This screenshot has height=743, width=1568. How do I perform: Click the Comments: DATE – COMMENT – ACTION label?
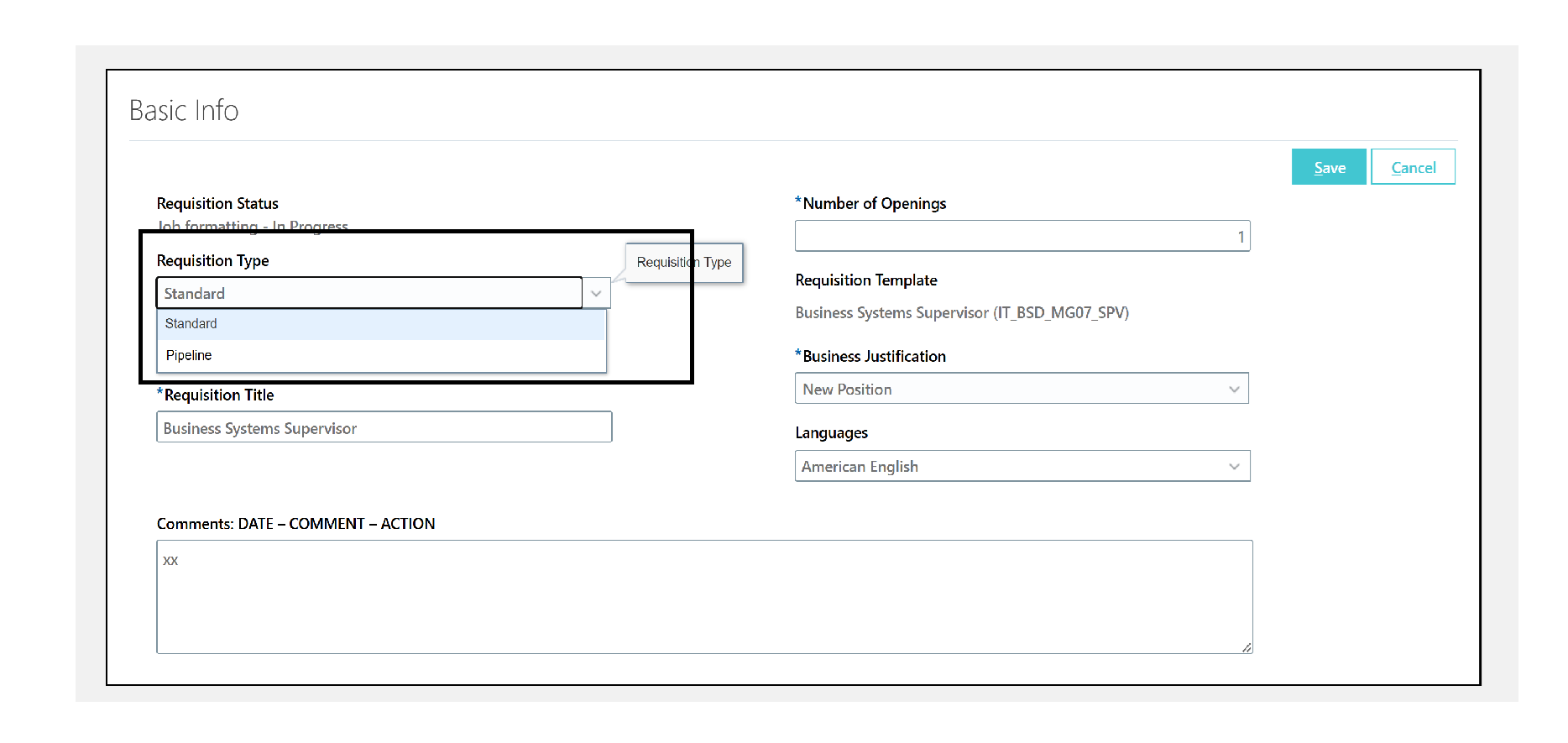point(295,523)
